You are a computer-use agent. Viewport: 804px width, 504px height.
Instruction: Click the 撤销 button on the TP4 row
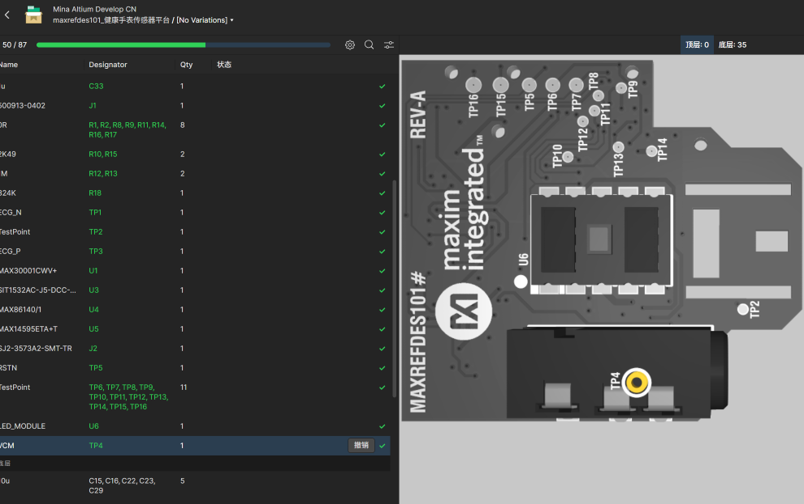coord(361,446)
